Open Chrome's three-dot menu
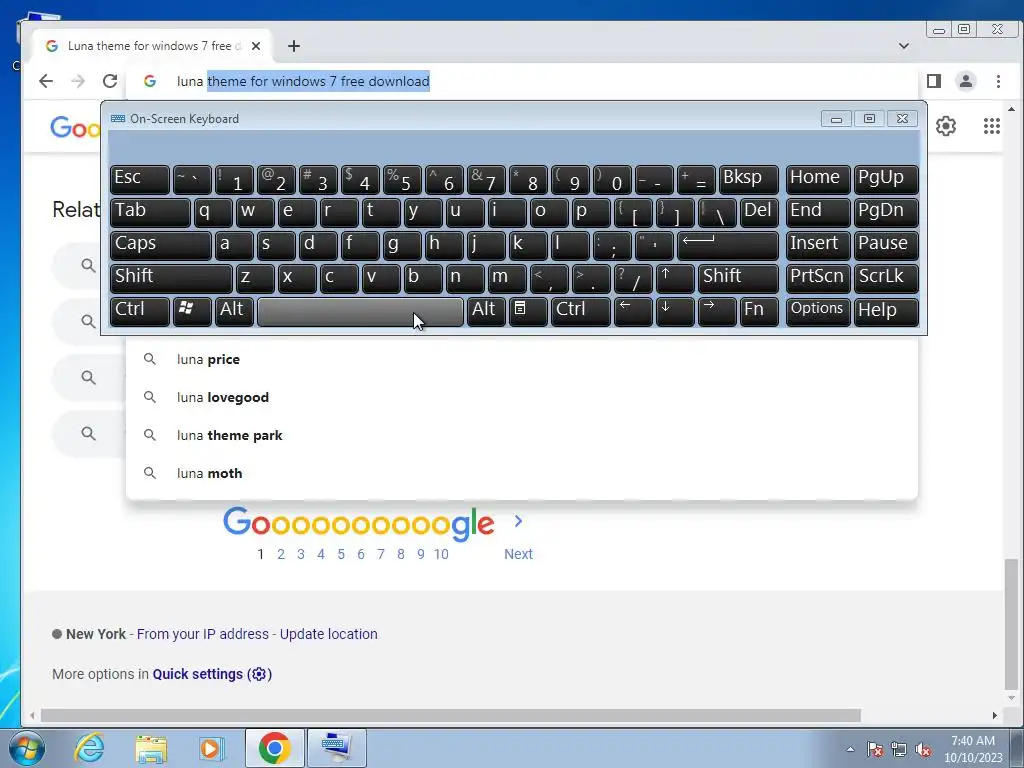This screenshot has width=1024, height=768. [x=998, y=81]
